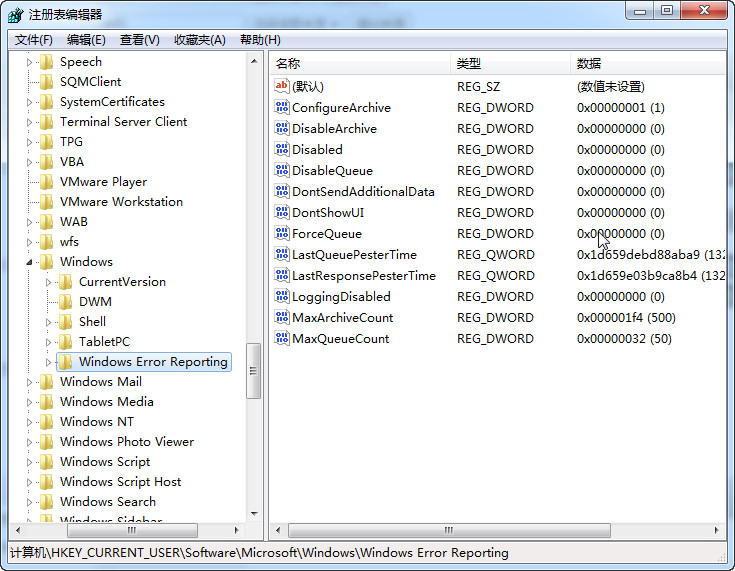Image resolution: width=735 pixels, height=571 pixels.
Task: Expand the WAB key
Action: click(x=29, y=222)
